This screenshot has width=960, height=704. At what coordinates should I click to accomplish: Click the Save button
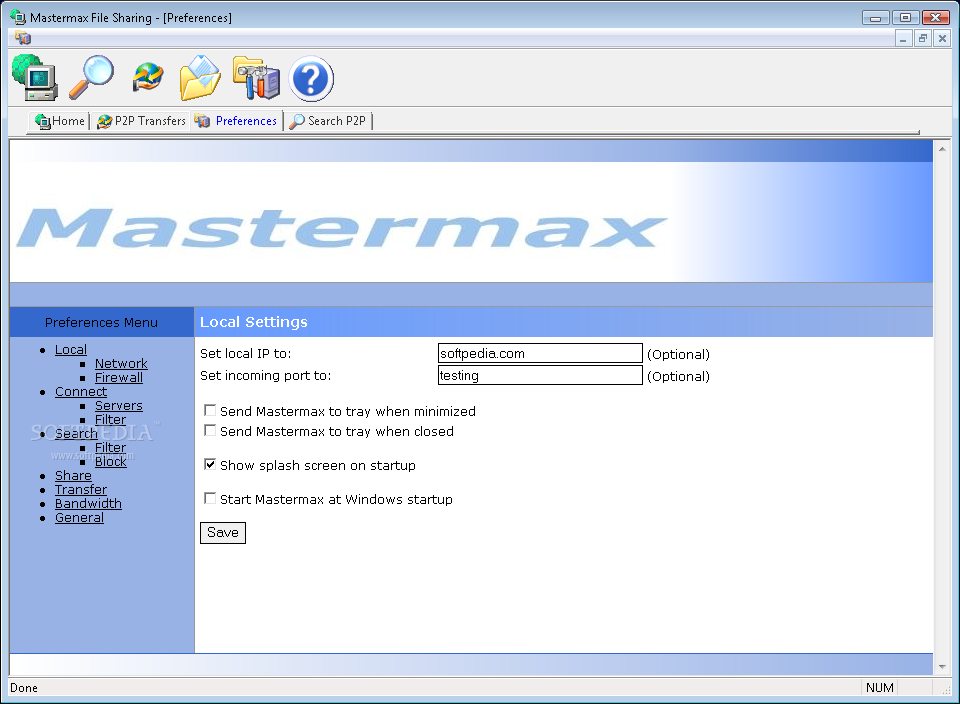pos(223,533)
